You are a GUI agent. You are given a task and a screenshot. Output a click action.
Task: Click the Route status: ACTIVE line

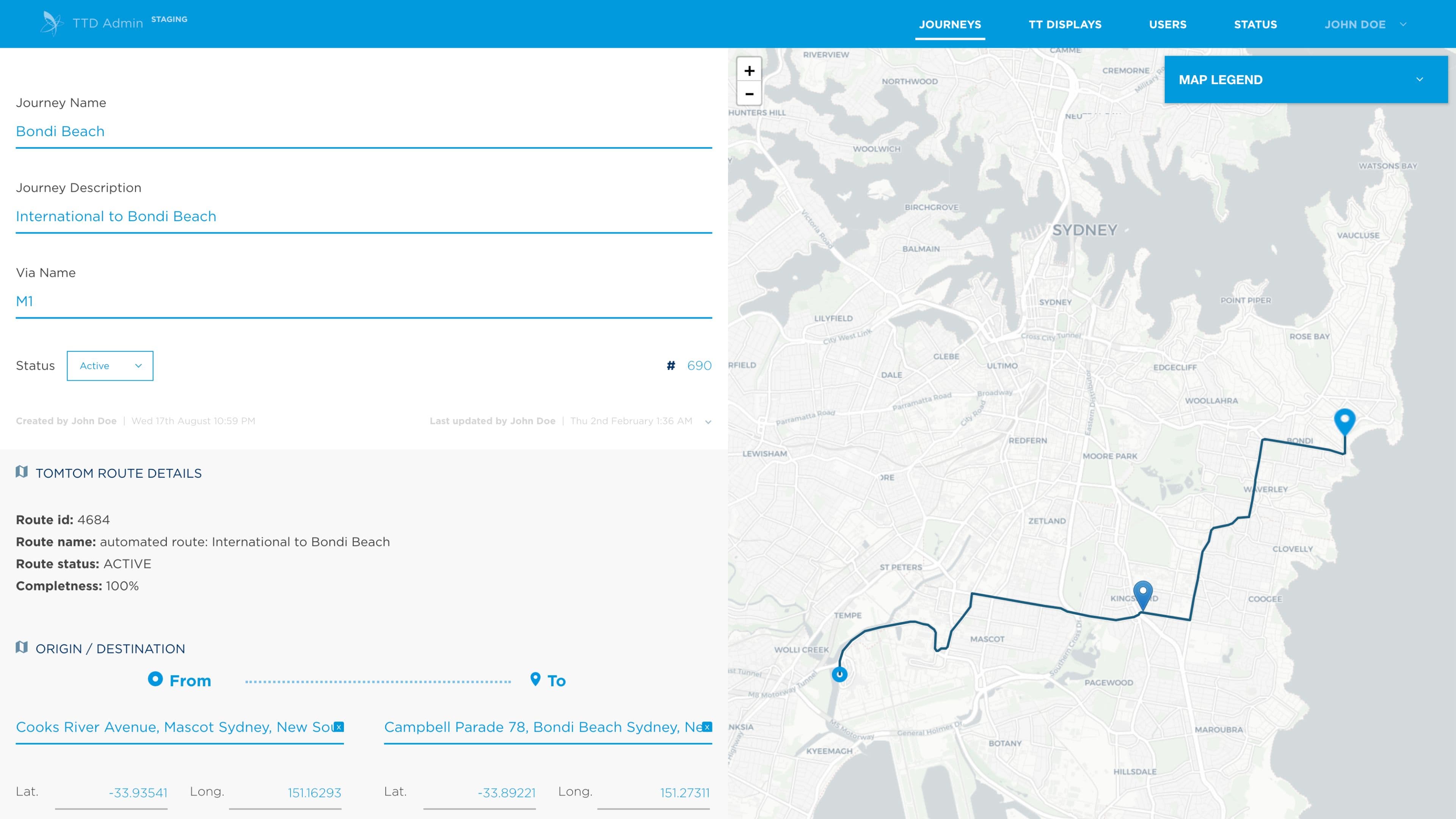point(84,563)
